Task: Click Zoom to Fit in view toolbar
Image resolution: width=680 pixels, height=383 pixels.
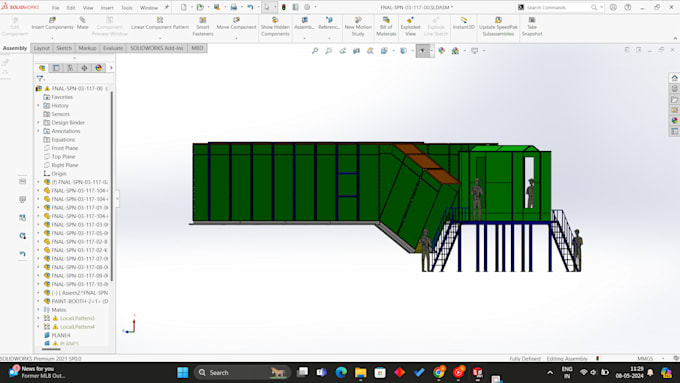Action: point(315,51)
